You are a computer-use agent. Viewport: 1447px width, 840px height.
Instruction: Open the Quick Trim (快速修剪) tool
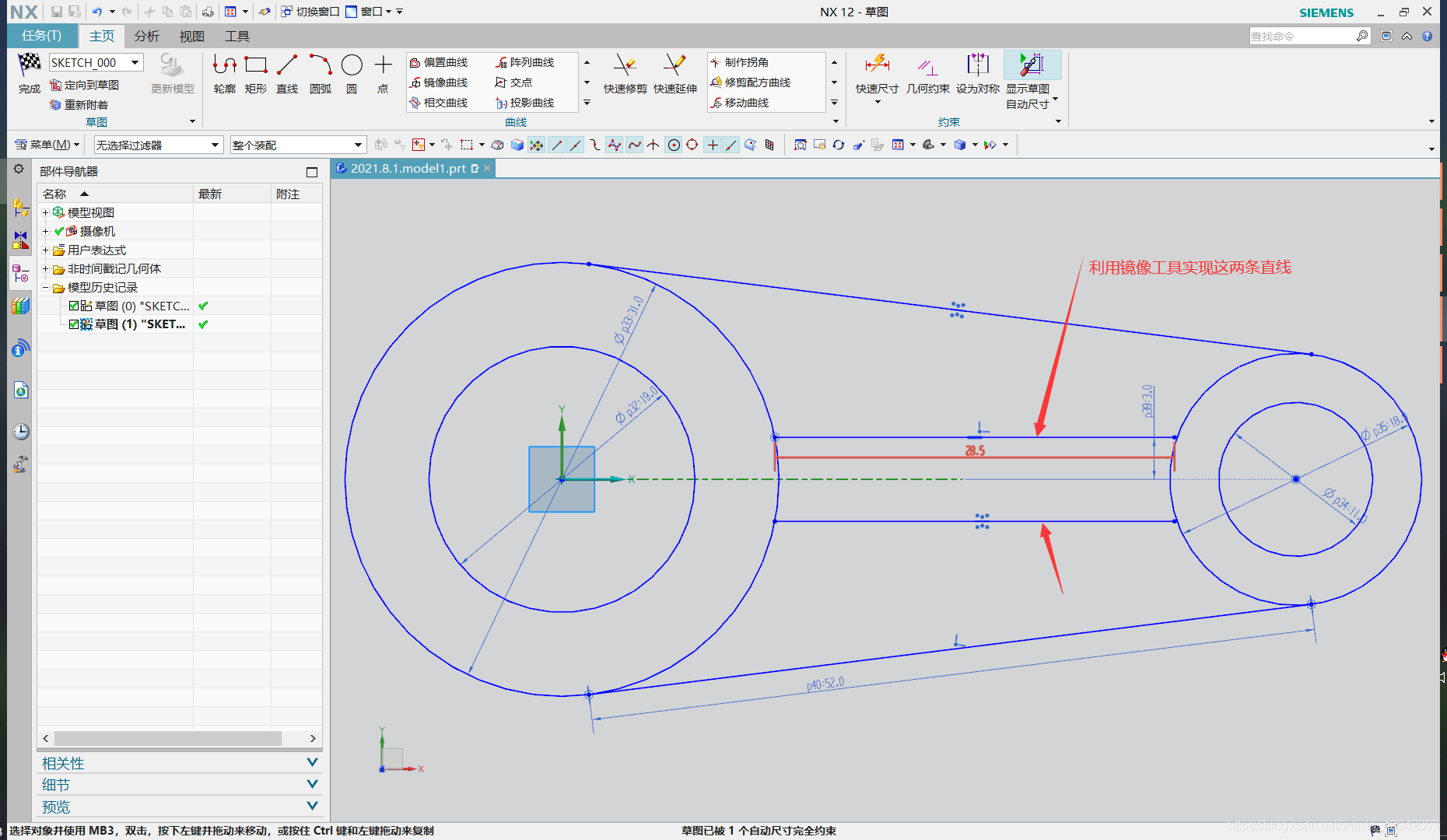(625, 75)
